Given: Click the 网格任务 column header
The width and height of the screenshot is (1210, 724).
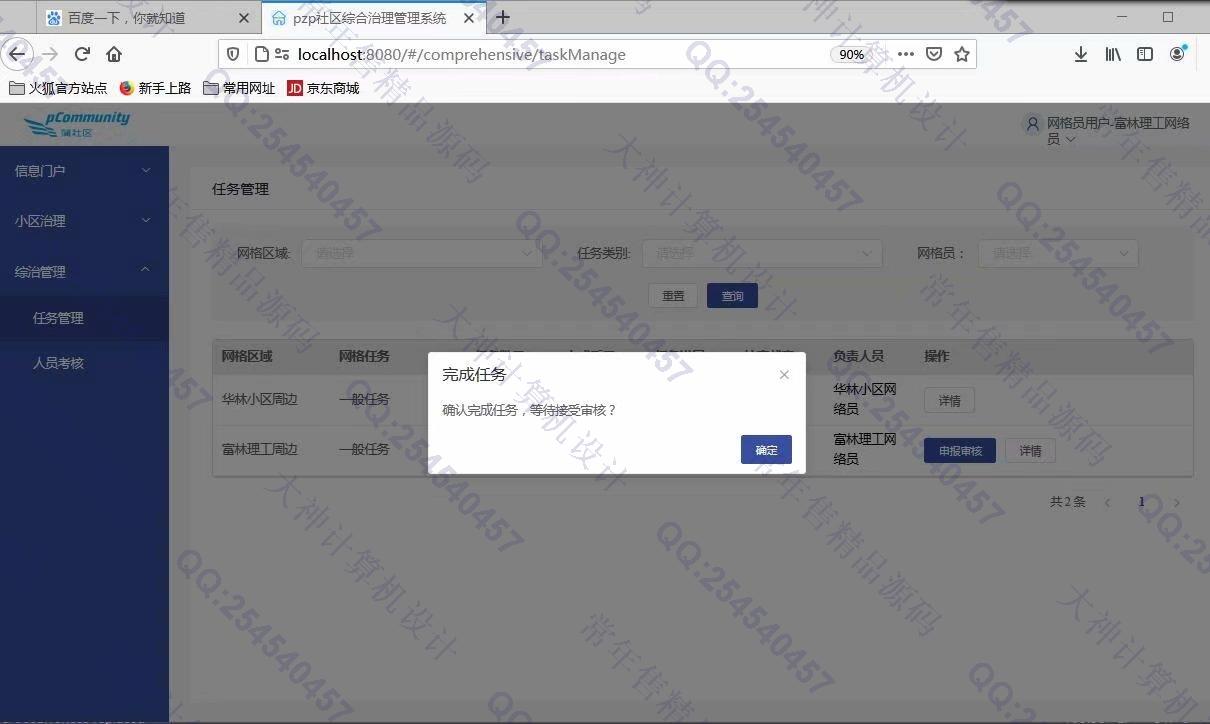Looking at the screenshot, I should pyautogui.click(x=364, y=356).
